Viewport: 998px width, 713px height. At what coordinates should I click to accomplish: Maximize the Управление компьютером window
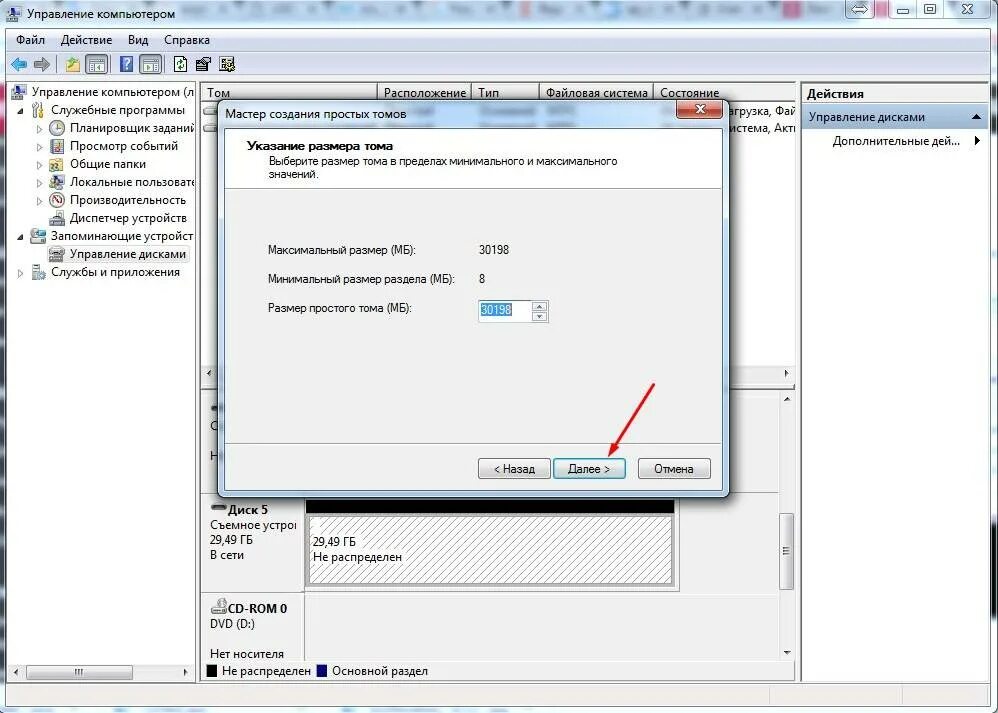pyautogui.click(x=930, y=8)
